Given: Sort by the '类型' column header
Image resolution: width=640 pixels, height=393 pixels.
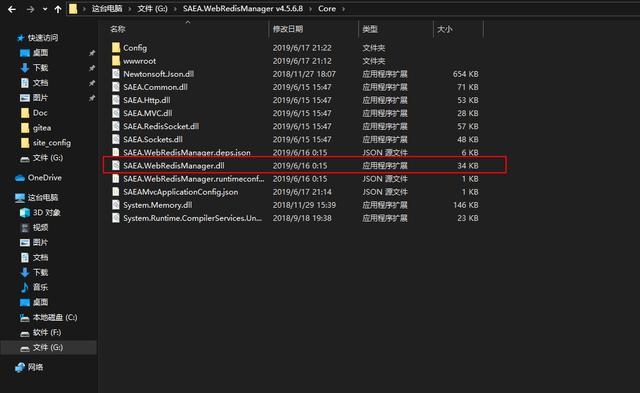Looking at the screenshot, I should tap(370, 29).
